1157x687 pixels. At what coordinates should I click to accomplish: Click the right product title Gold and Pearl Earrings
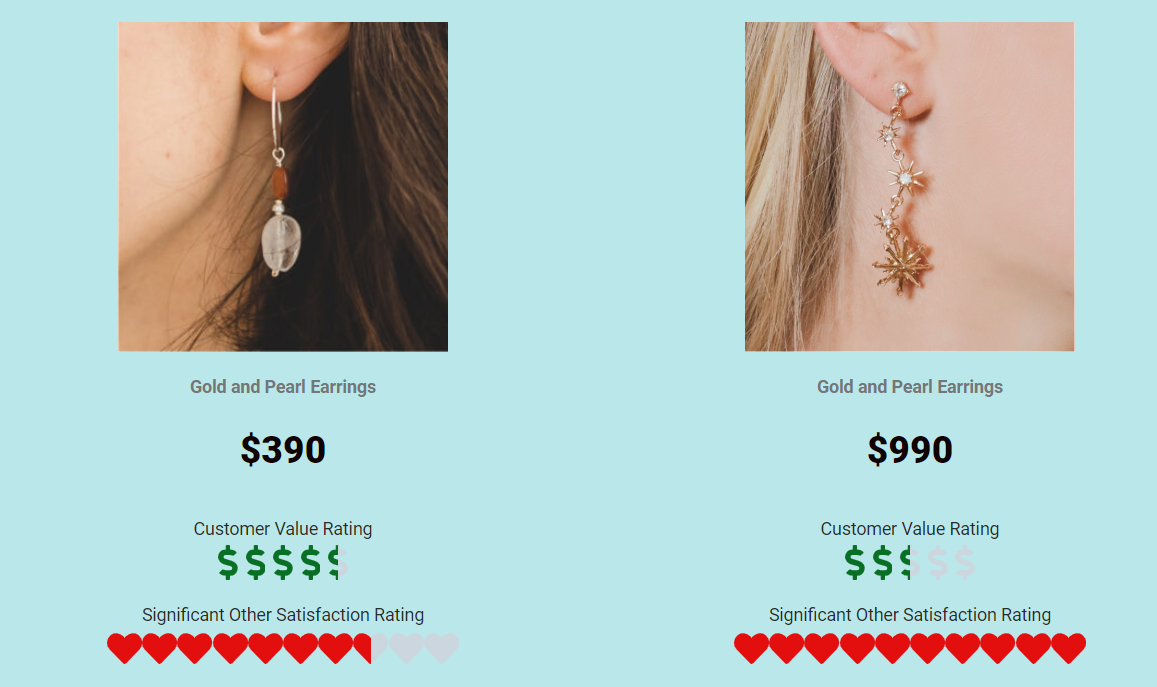pos(909,387)
